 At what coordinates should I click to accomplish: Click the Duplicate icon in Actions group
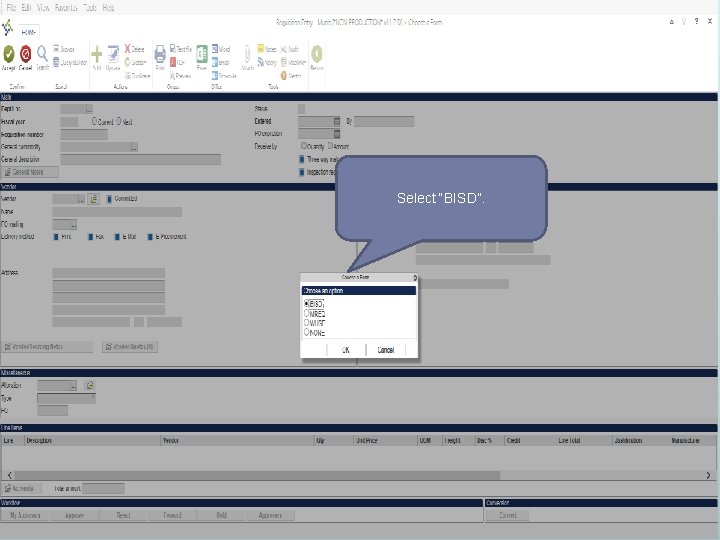[129, 75]
